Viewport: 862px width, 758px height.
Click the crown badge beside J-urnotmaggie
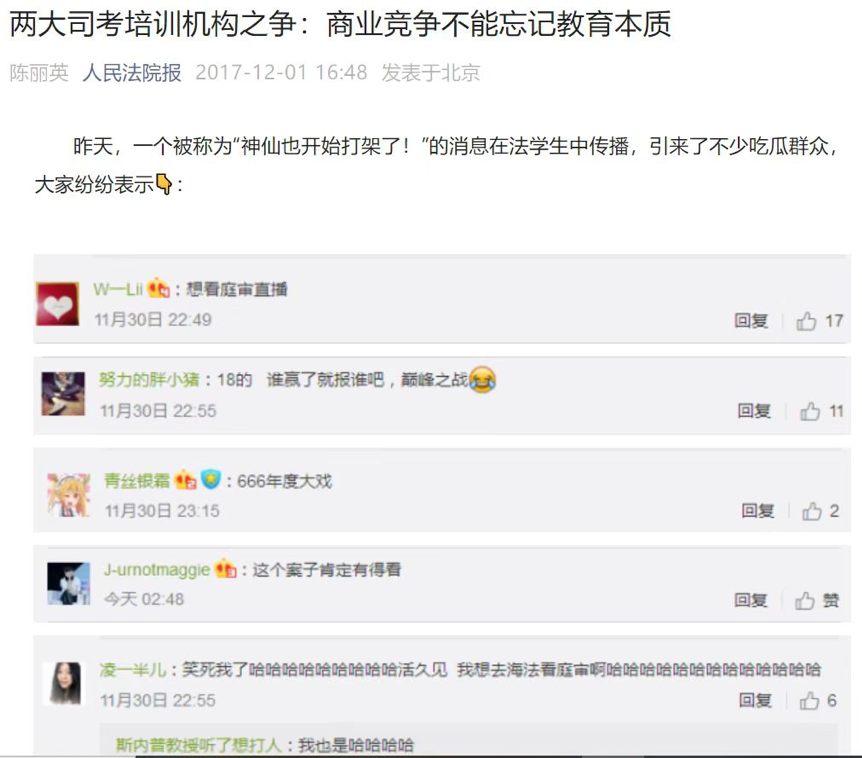point(225,568)
